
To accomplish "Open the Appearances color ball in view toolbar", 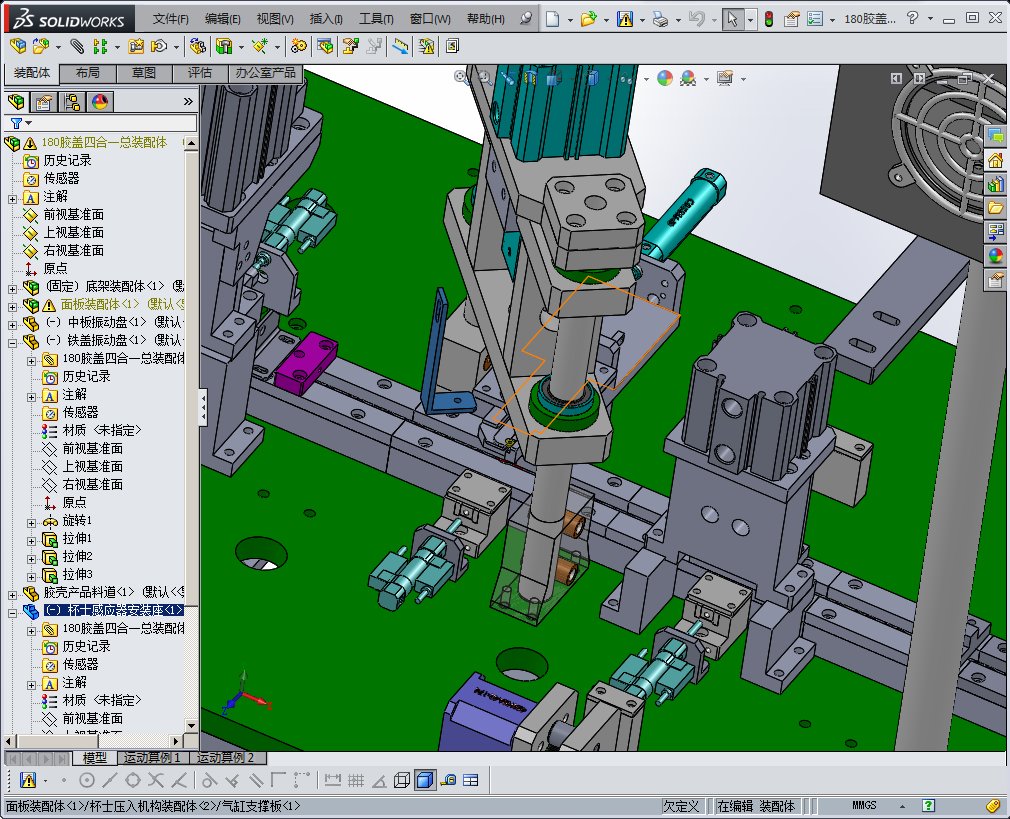I will pos(665,78).
